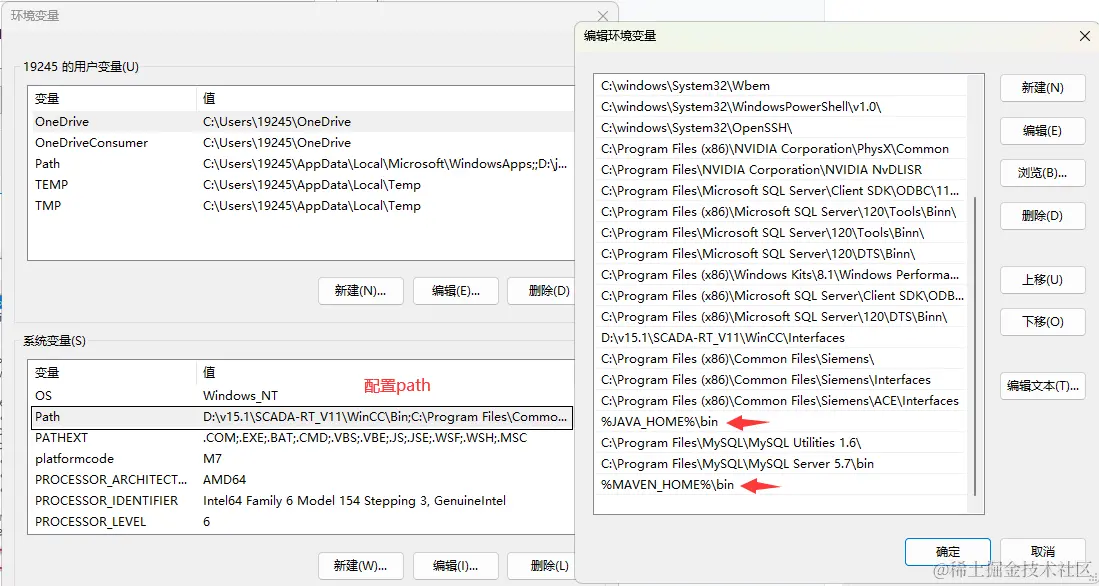This screenshot has height=586, width=1099.
Task: Select the PROCESSOR_ARCHITECT... system variable row
Action: point(301,480)
